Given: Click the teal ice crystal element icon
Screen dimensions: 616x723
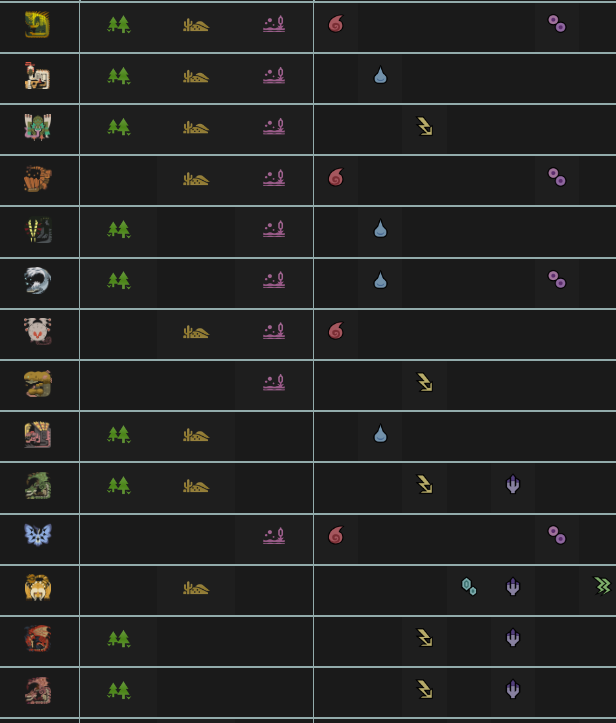Looking at the screenshot, I should coord(468,587).
